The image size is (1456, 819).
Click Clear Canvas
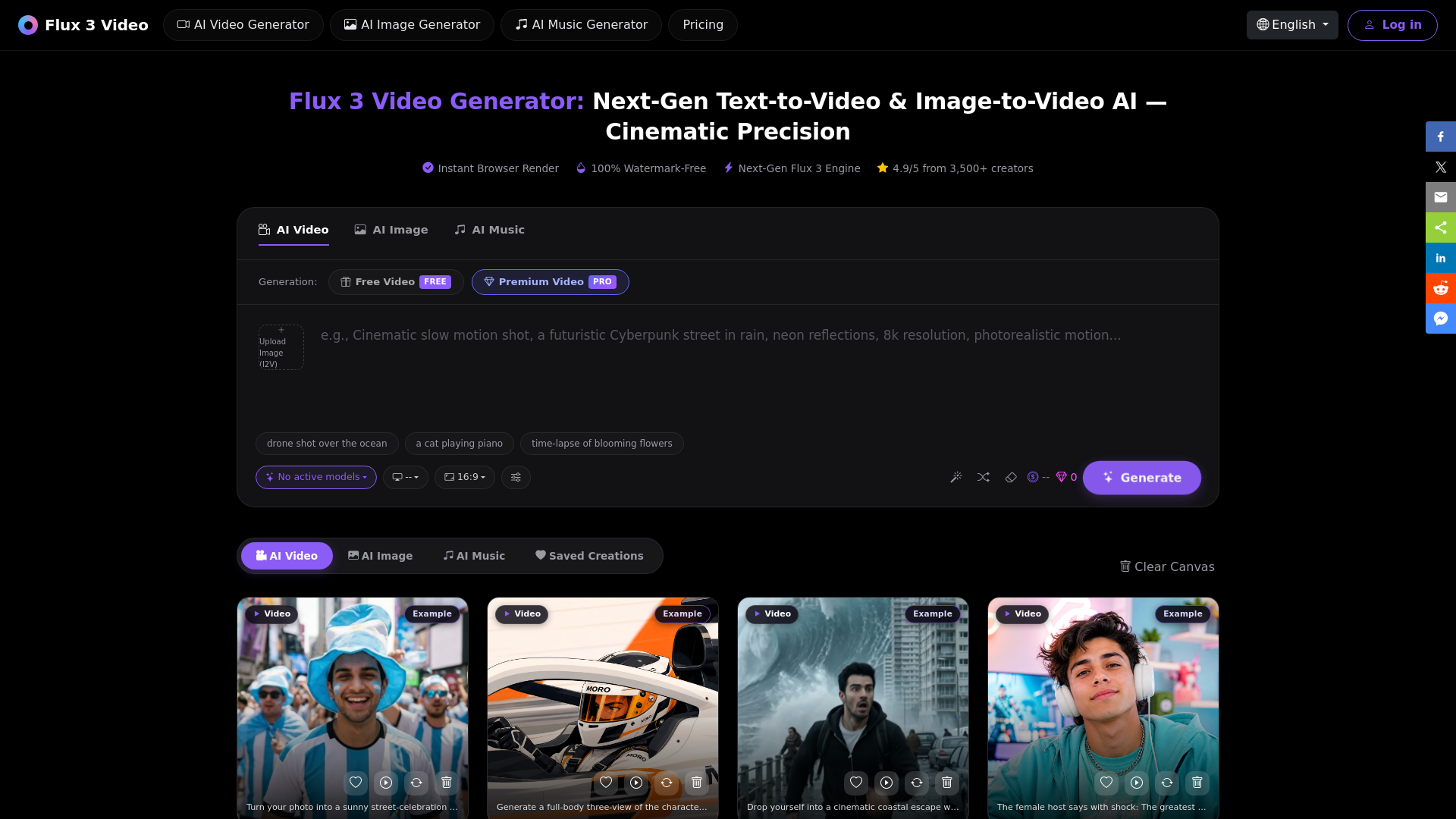click(x=1167, y=566)
